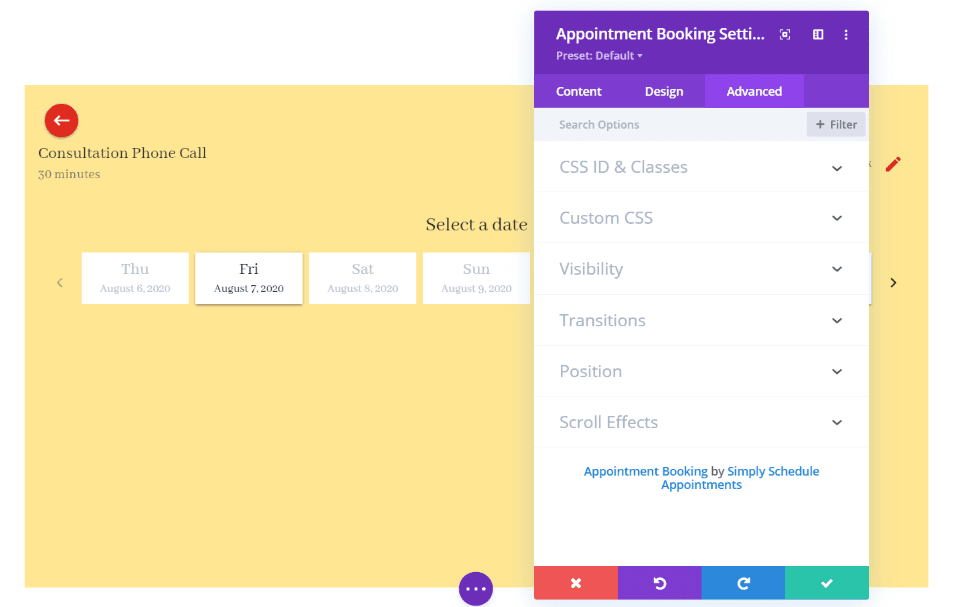Click inside the Search Options field
The image size is (960, 607).
coord(640,124)
